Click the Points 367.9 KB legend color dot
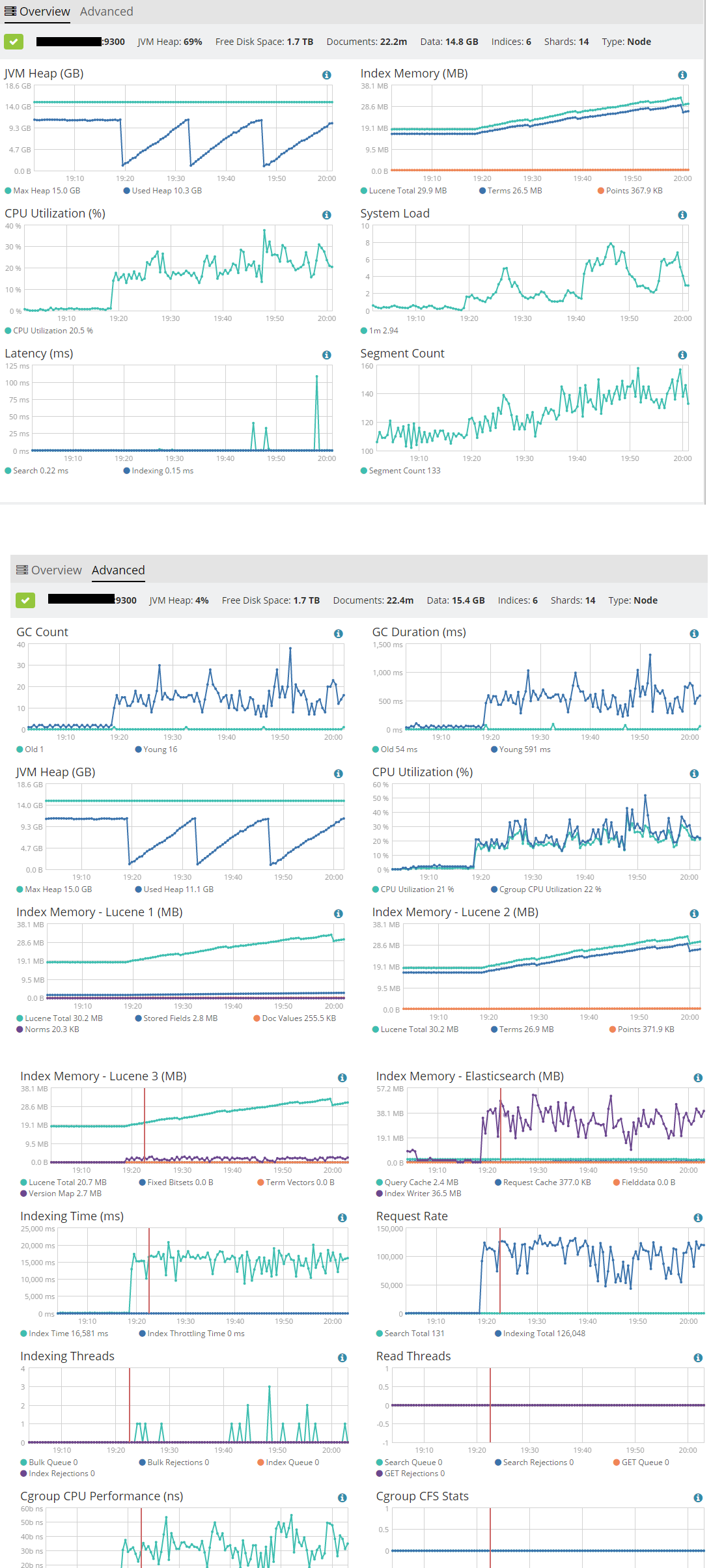The width and height of the screenshot is (711, 1568). click(601, 191)
